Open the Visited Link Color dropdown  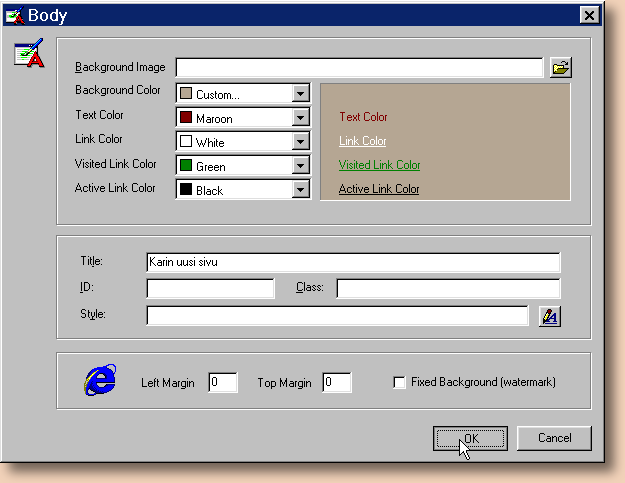(x=300, y=166)
